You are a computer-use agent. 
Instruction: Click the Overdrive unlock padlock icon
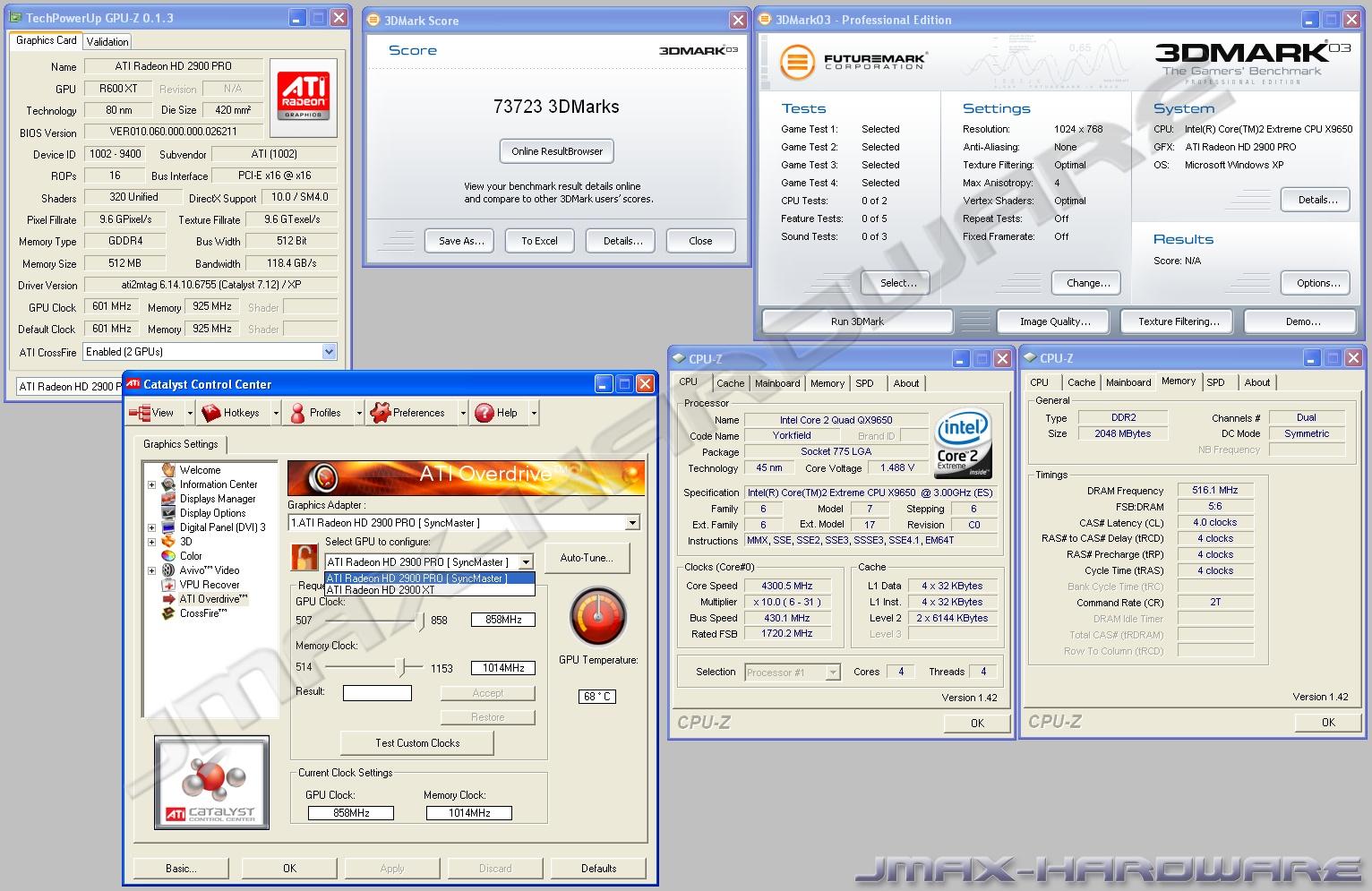[x=304, y=557]
